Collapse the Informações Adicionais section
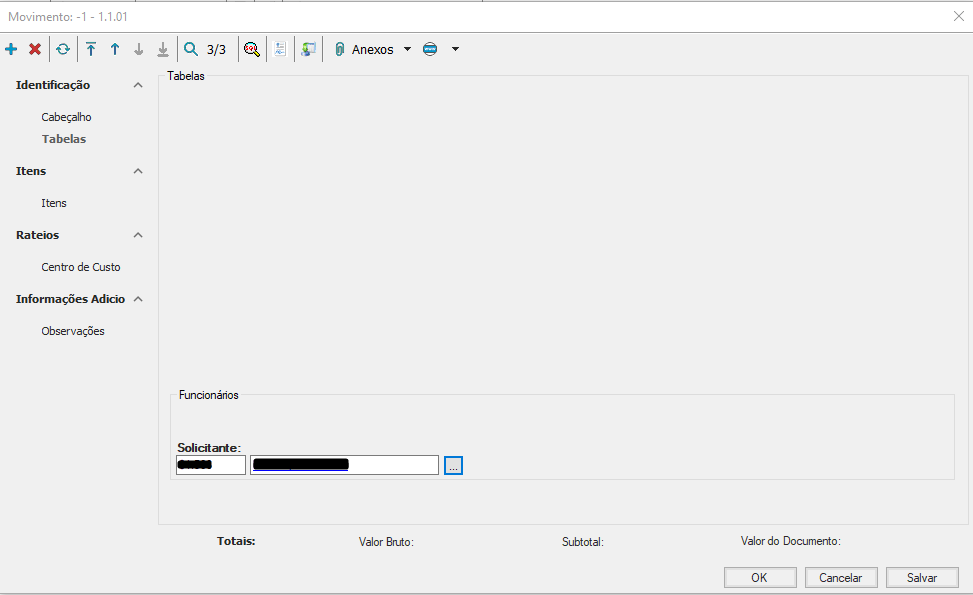 point(138,299)
